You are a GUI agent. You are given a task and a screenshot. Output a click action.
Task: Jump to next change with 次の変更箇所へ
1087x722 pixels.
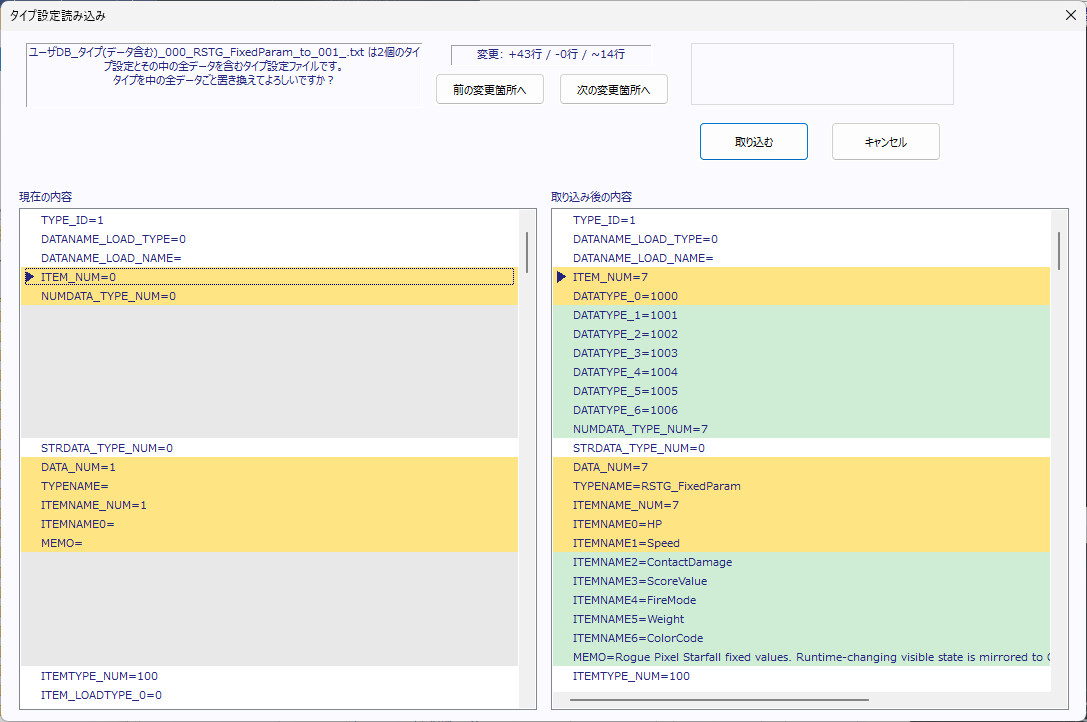tap(614, 89)
